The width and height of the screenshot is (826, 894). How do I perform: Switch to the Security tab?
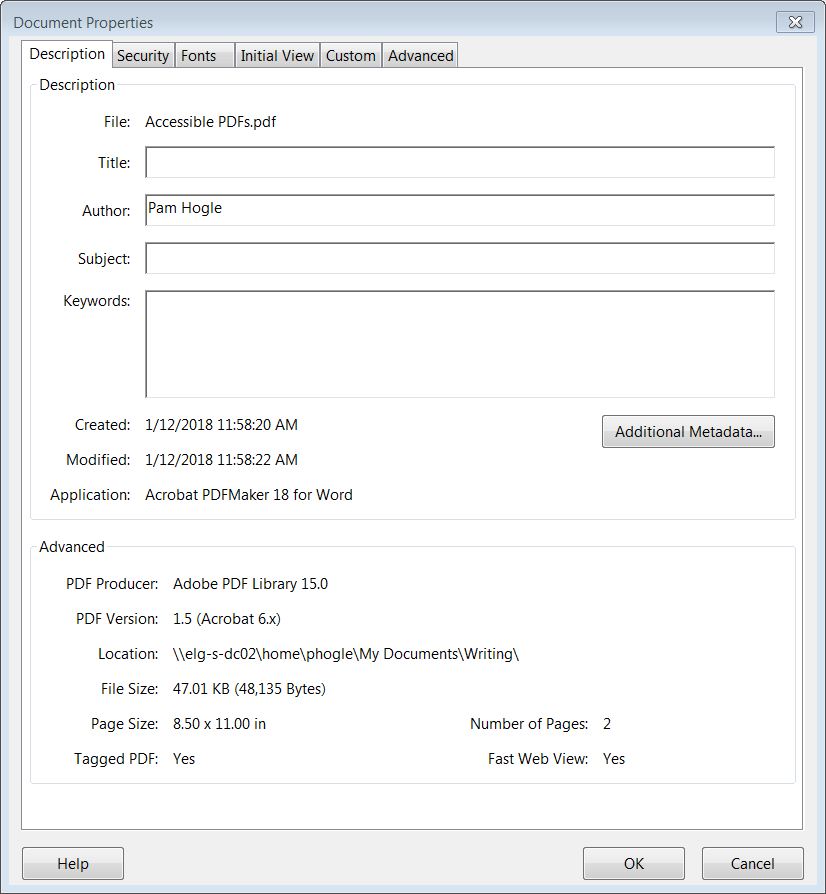click(x=142, y=55)
